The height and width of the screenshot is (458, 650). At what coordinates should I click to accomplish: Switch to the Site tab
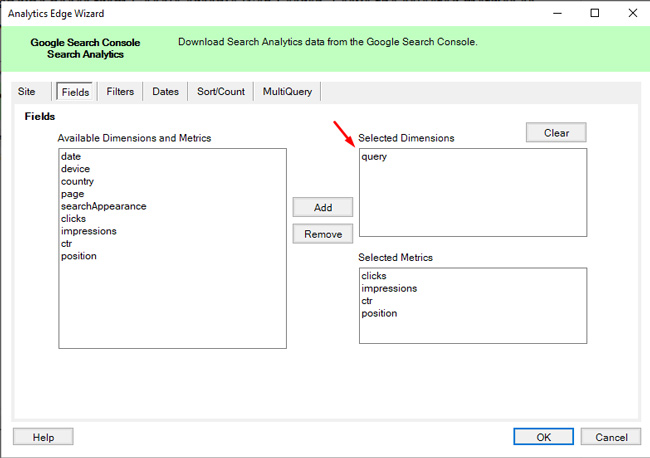27,92
